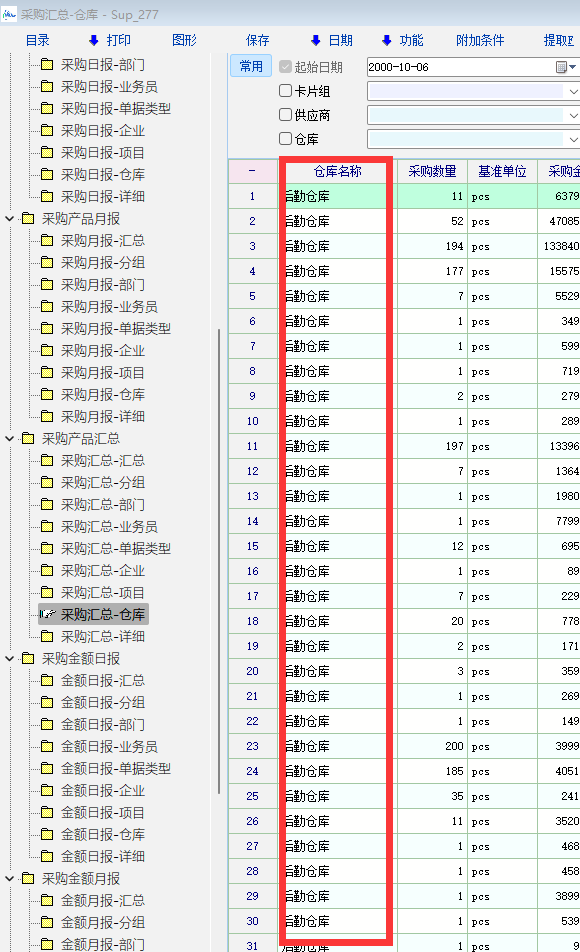Click folder icon of 采购月报-部门
580x952 pixels.
(x=47, y=284)
